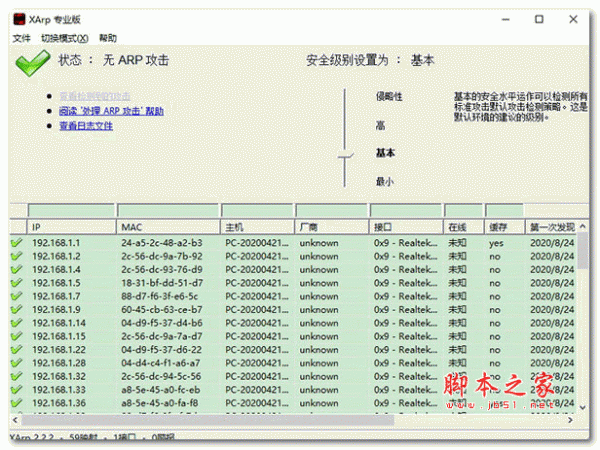Click the large green status checkmark icon
The image size is (600, 450).
(x=32, y=62)
